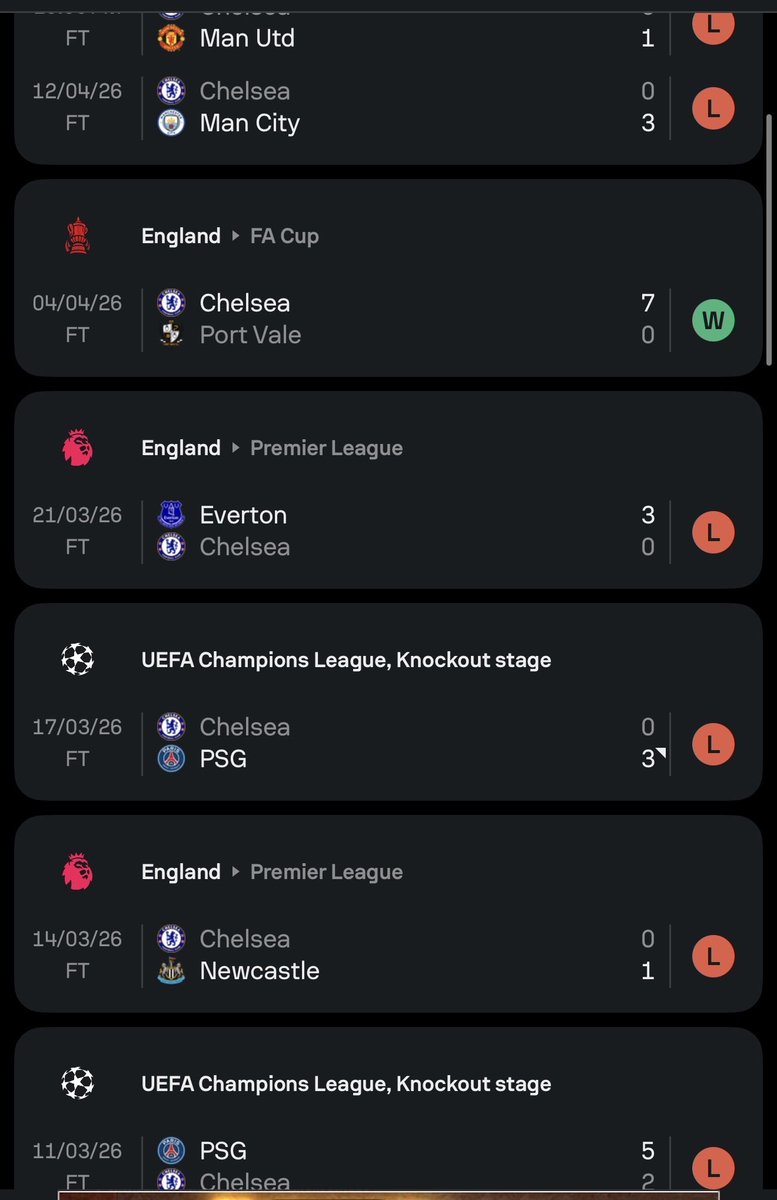Tap the Champions League ball icon above 17/03/26 match

(x=77, y=660)
